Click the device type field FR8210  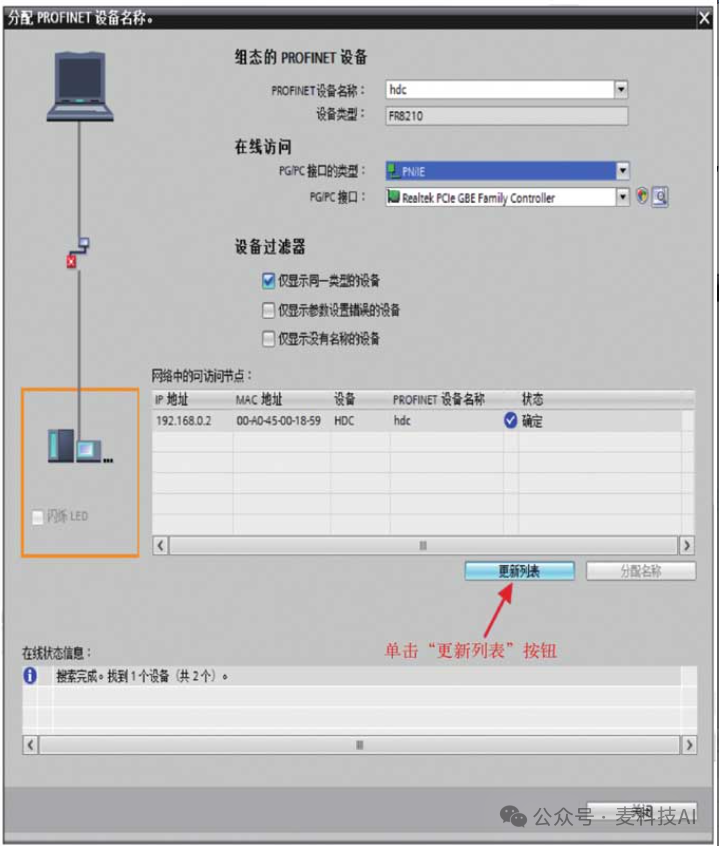coord(506,115)
